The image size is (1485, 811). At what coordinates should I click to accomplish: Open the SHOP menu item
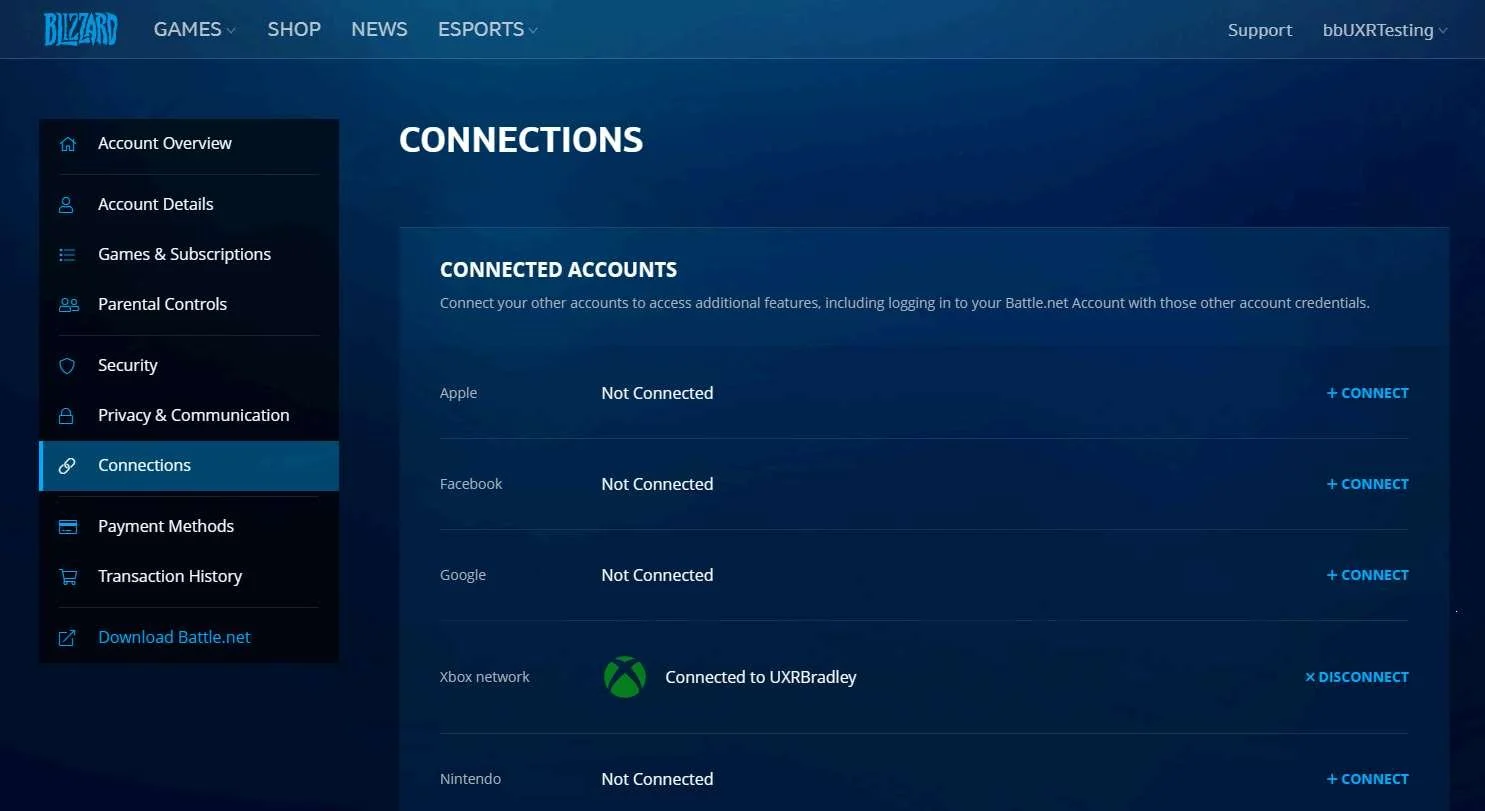(294, 30)
